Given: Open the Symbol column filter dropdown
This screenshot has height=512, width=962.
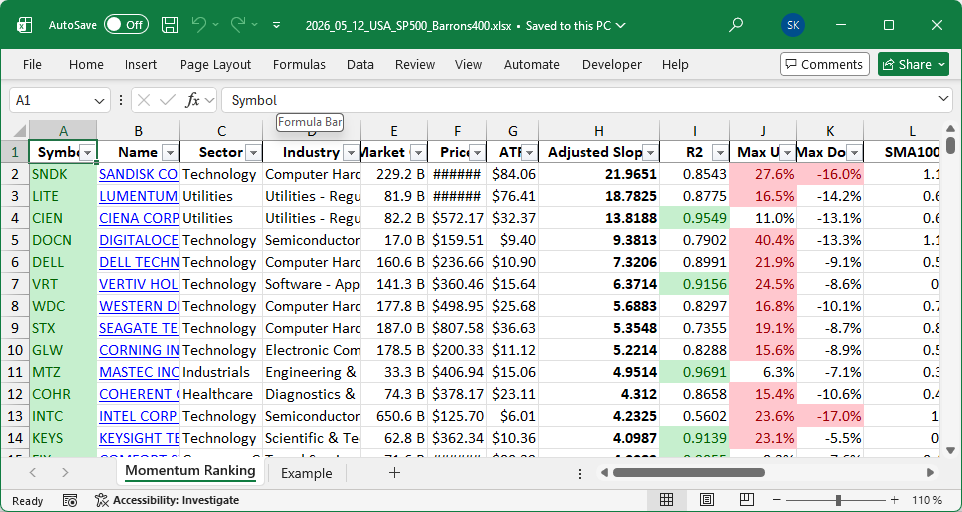Looking at the screenshot, I should coord(88,153).
